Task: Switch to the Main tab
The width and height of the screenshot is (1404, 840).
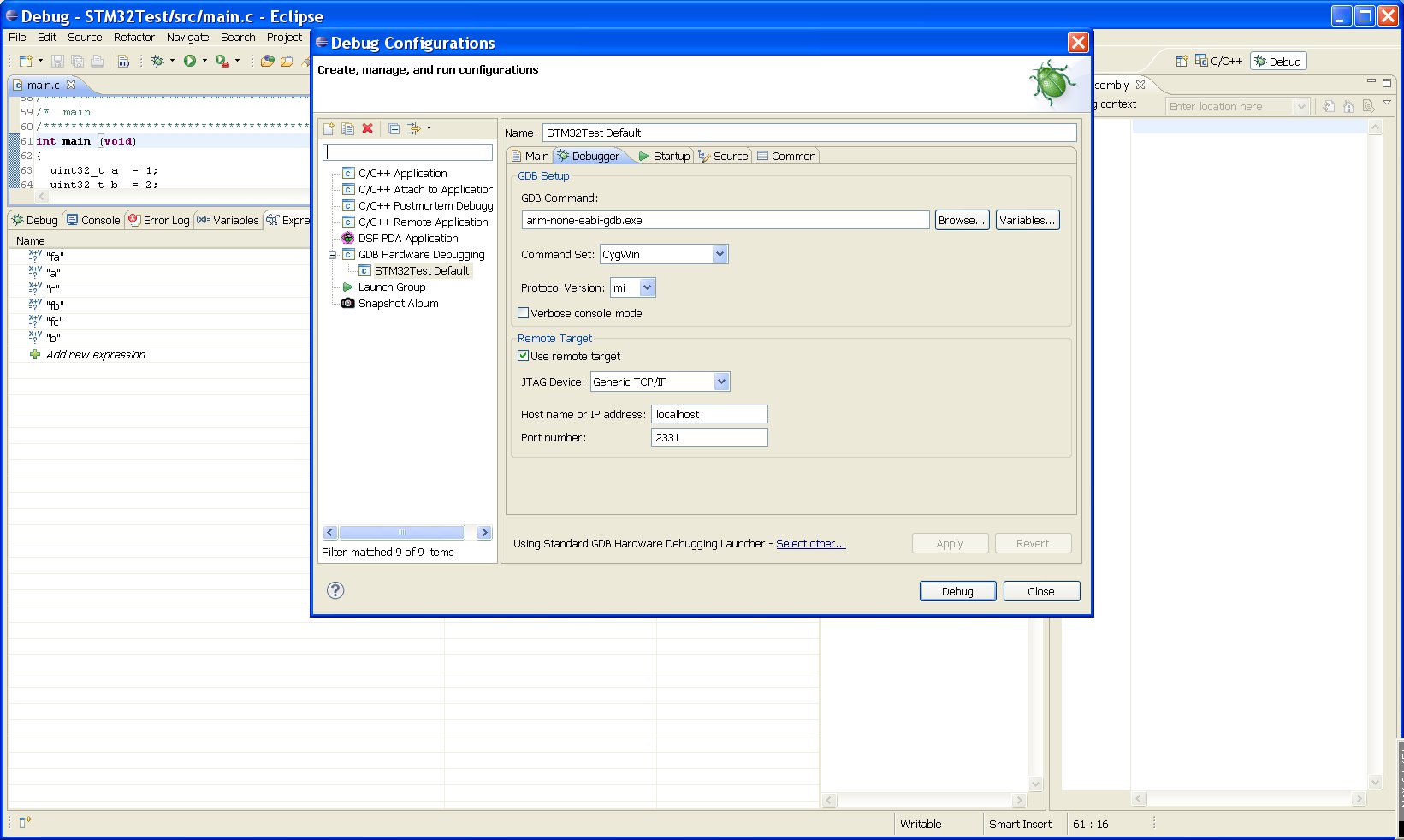Action: pyautogui.click(x=530, y=156)
